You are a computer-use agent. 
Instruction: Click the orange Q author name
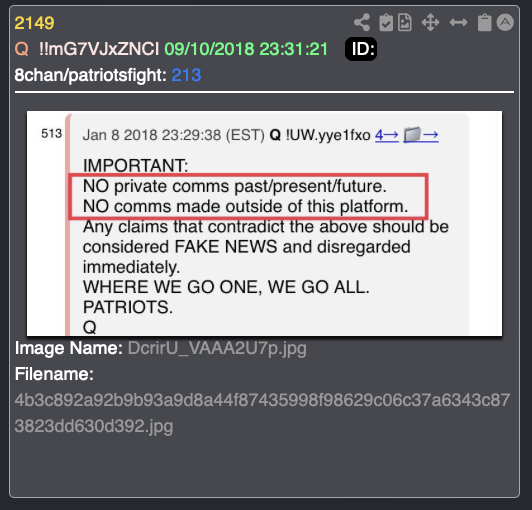[22, 49]
